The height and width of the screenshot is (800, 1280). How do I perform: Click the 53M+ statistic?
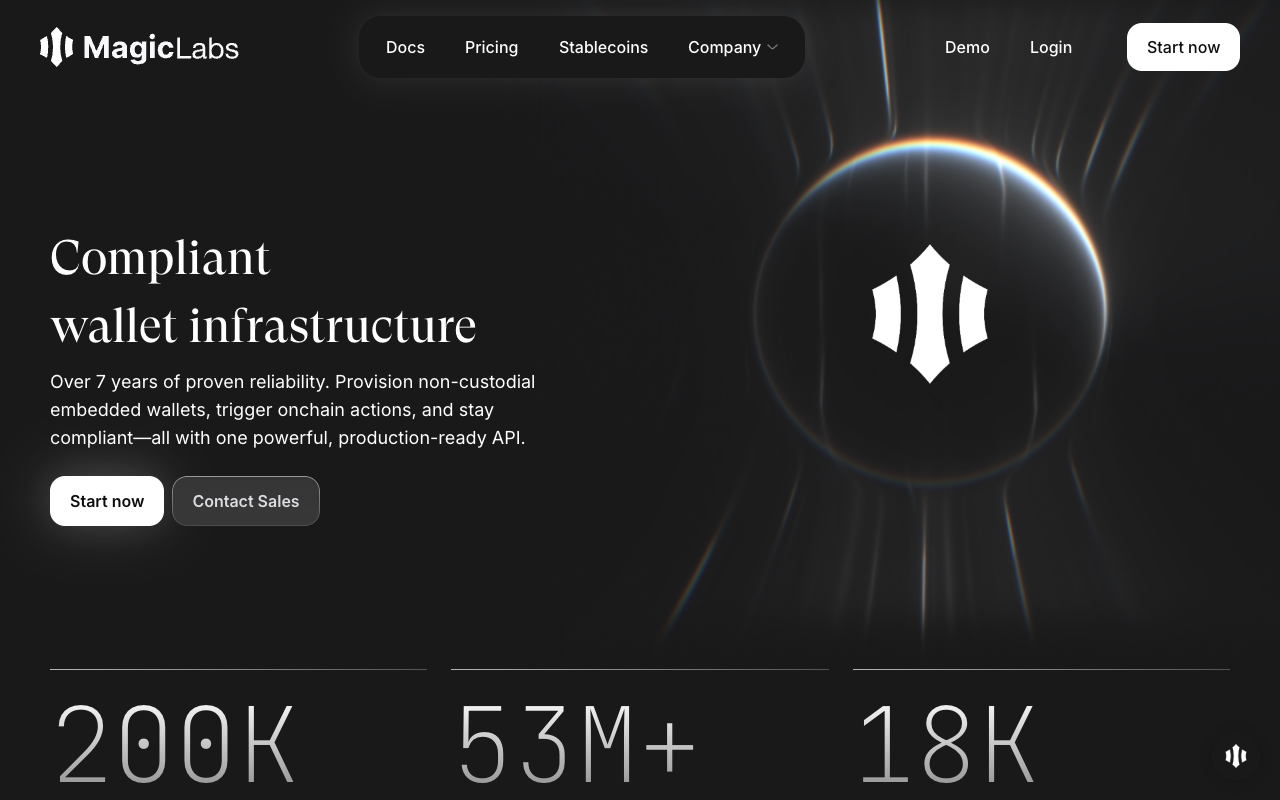click(x=577, y=745)
